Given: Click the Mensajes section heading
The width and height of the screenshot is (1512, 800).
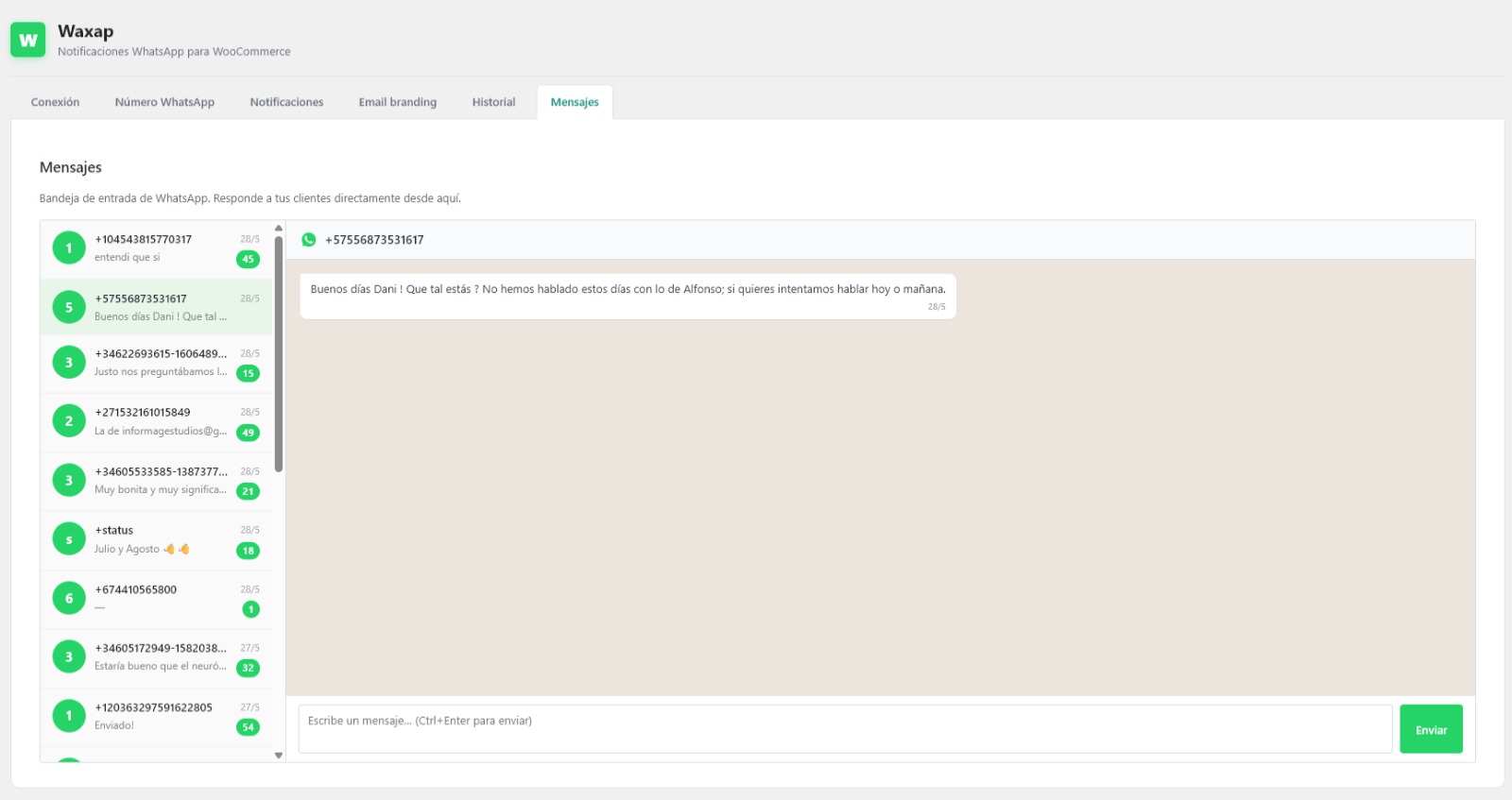Looking at the screenshot, I should [x=71, y=167].
